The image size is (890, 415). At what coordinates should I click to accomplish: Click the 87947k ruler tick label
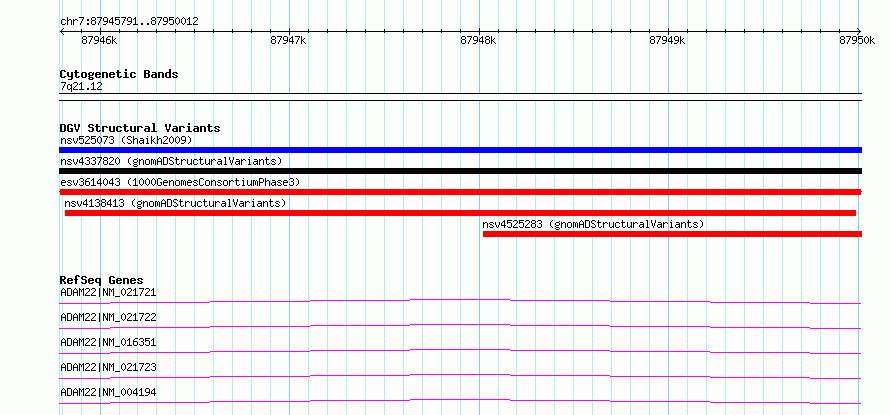[288, 40]
